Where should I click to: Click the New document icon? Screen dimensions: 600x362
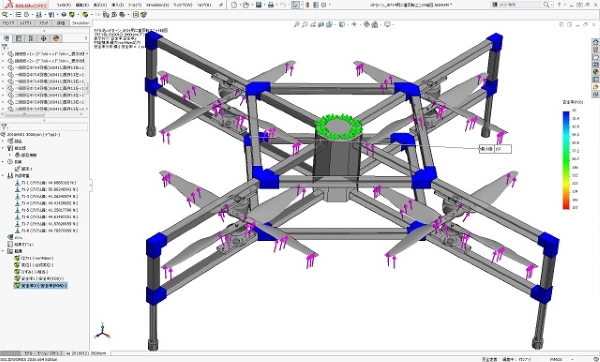tap(234, 5)
